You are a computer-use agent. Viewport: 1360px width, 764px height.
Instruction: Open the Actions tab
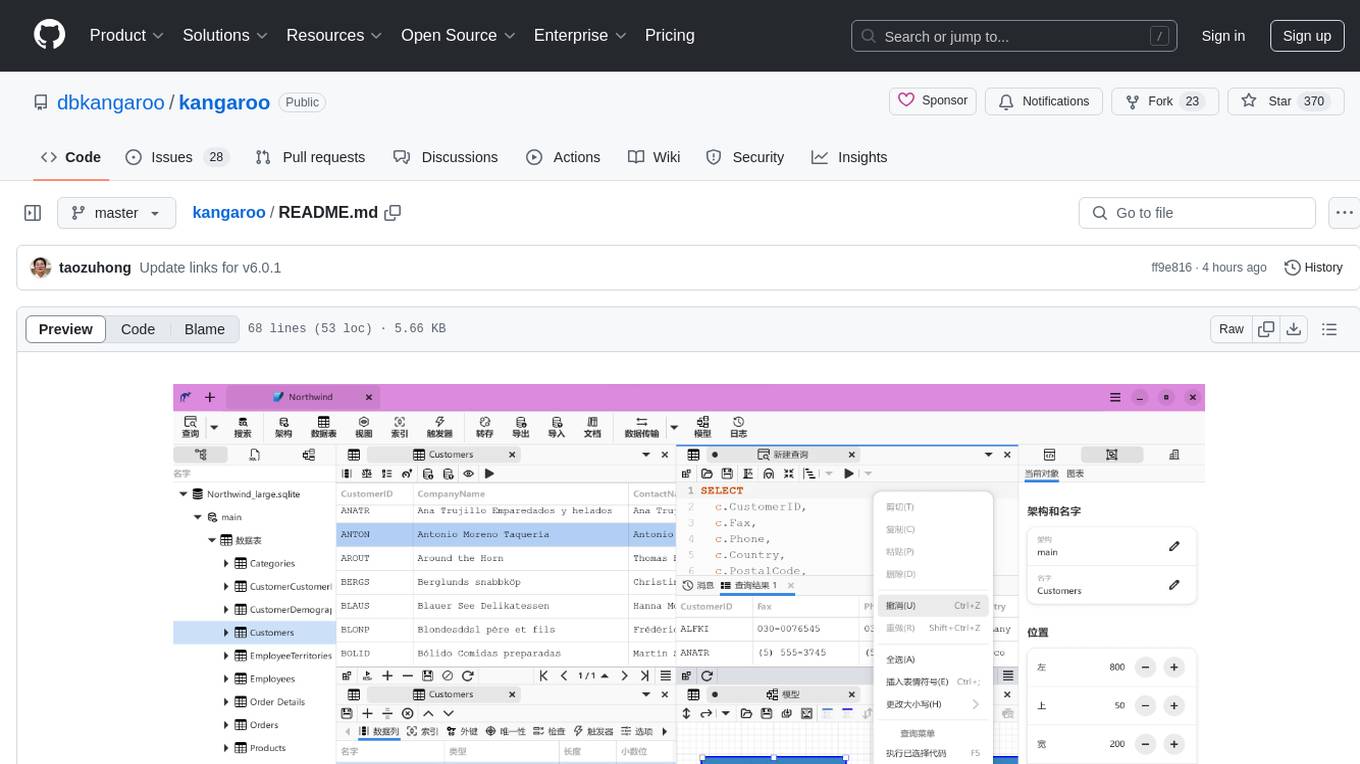pyautogui.click(x=563, y=157)
